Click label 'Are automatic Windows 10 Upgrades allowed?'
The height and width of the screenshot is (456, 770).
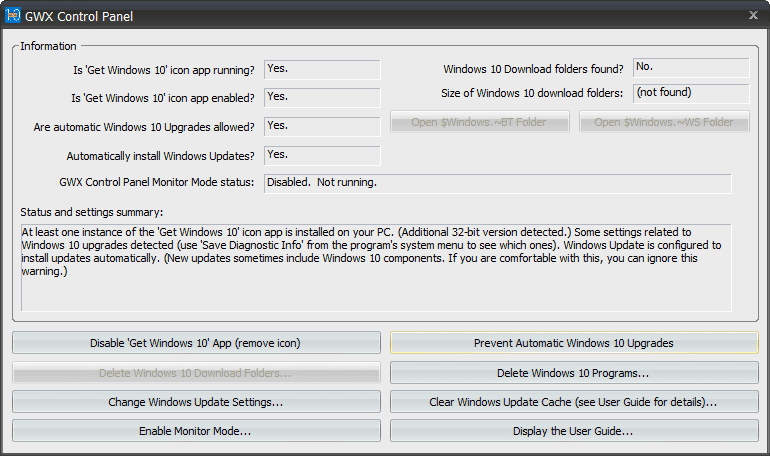(144, 127)
